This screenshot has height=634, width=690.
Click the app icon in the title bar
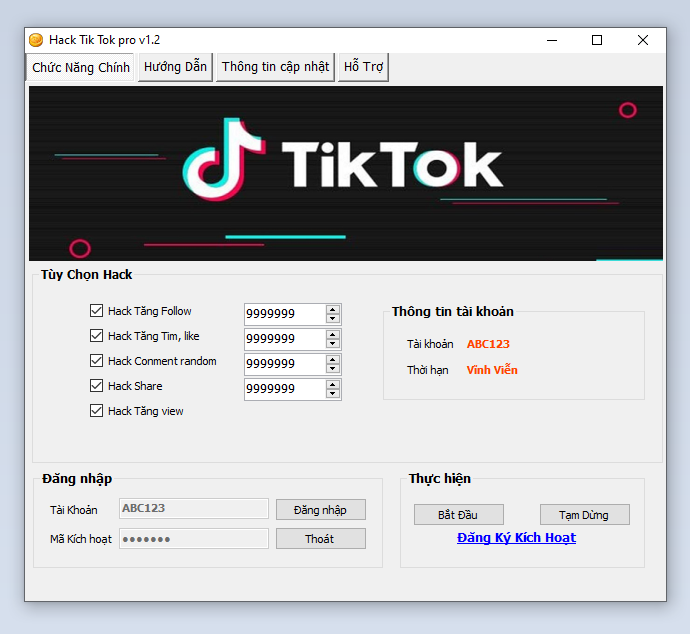tap(36, 40)
